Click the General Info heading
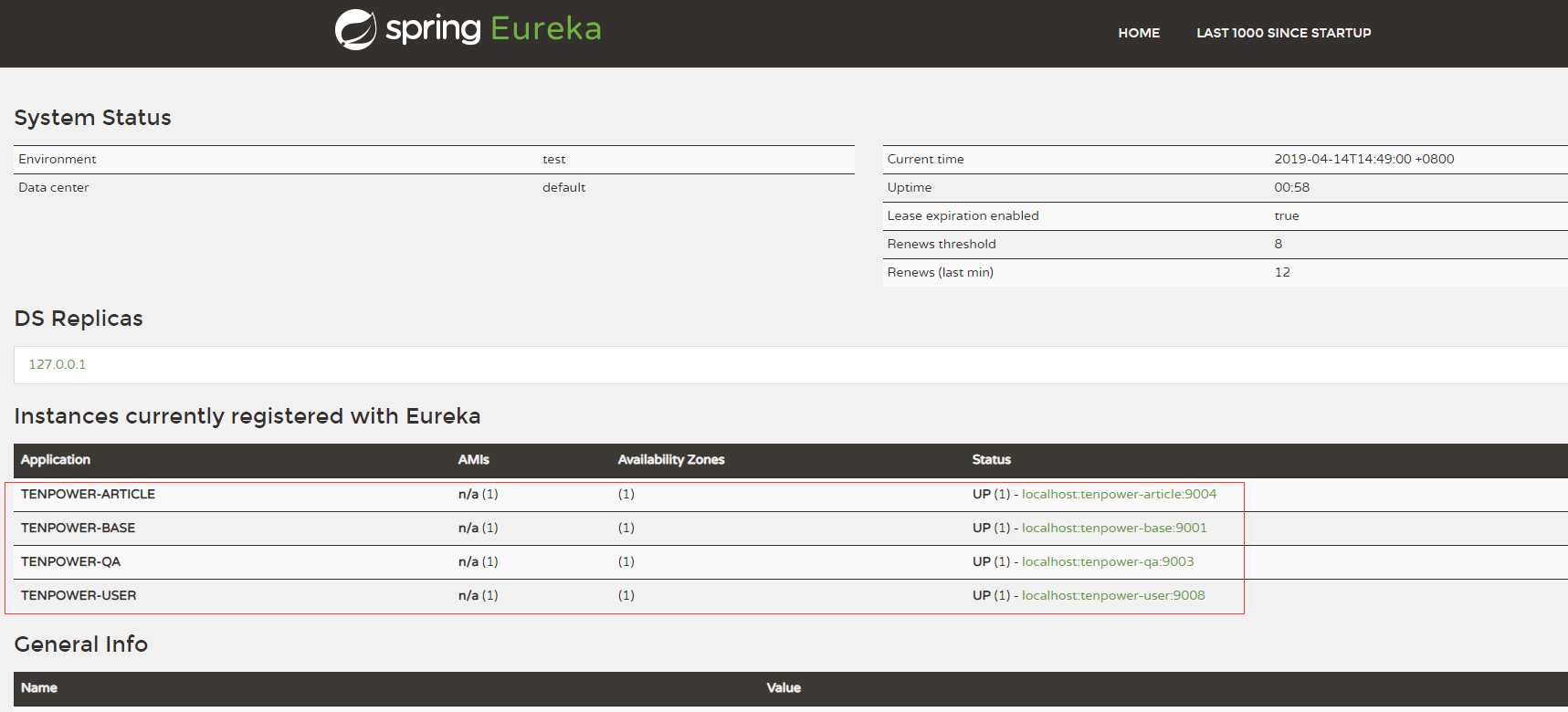 click(x=81, y=644)
